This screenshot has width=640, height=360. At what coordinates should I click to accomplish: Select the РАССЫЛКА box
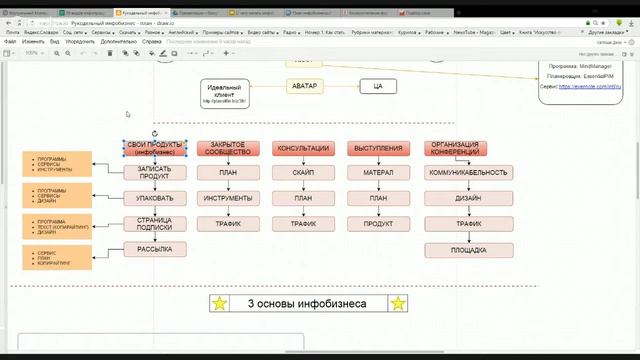pyautogui.click(x=155, y=249)
